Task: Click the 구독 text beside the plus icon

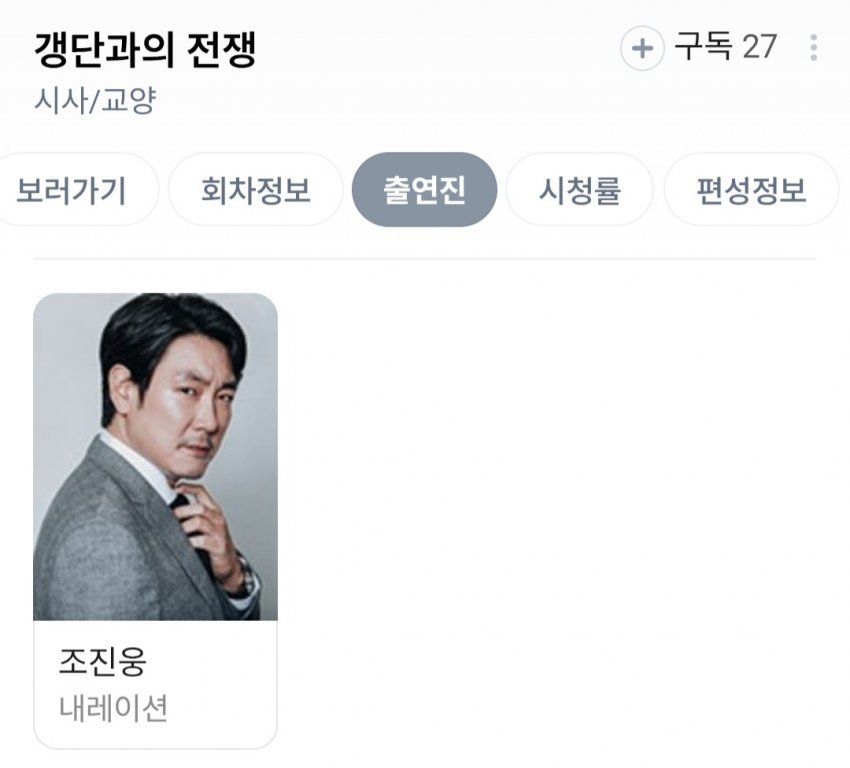Action: click(x=703, y=47)
